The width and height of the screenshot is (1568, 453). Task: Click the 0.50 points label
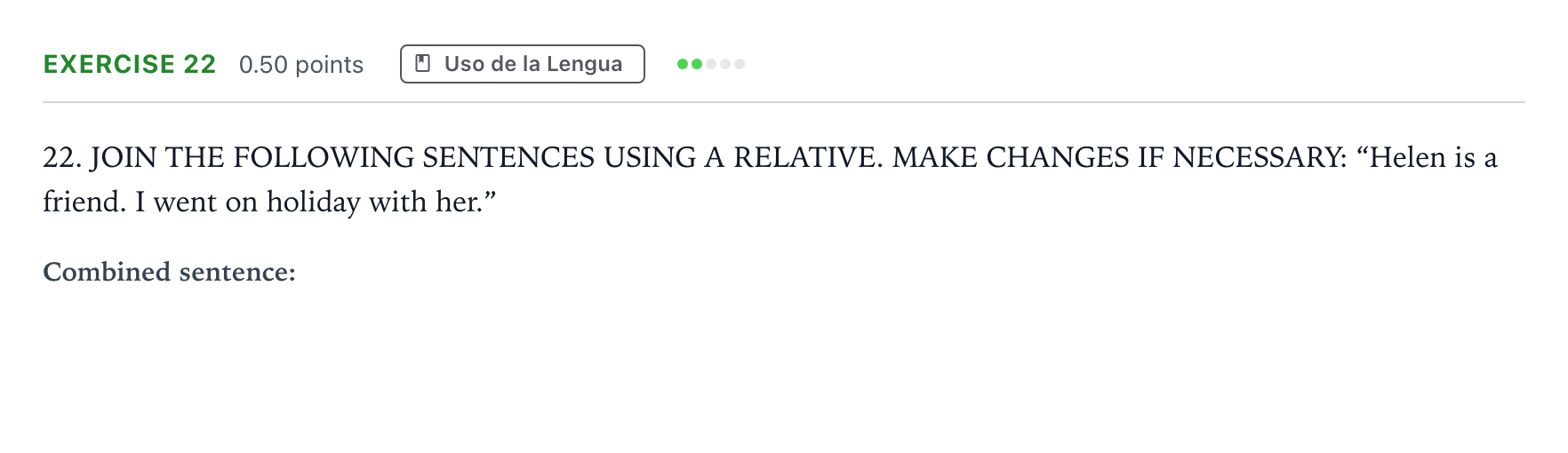point(301,65)
